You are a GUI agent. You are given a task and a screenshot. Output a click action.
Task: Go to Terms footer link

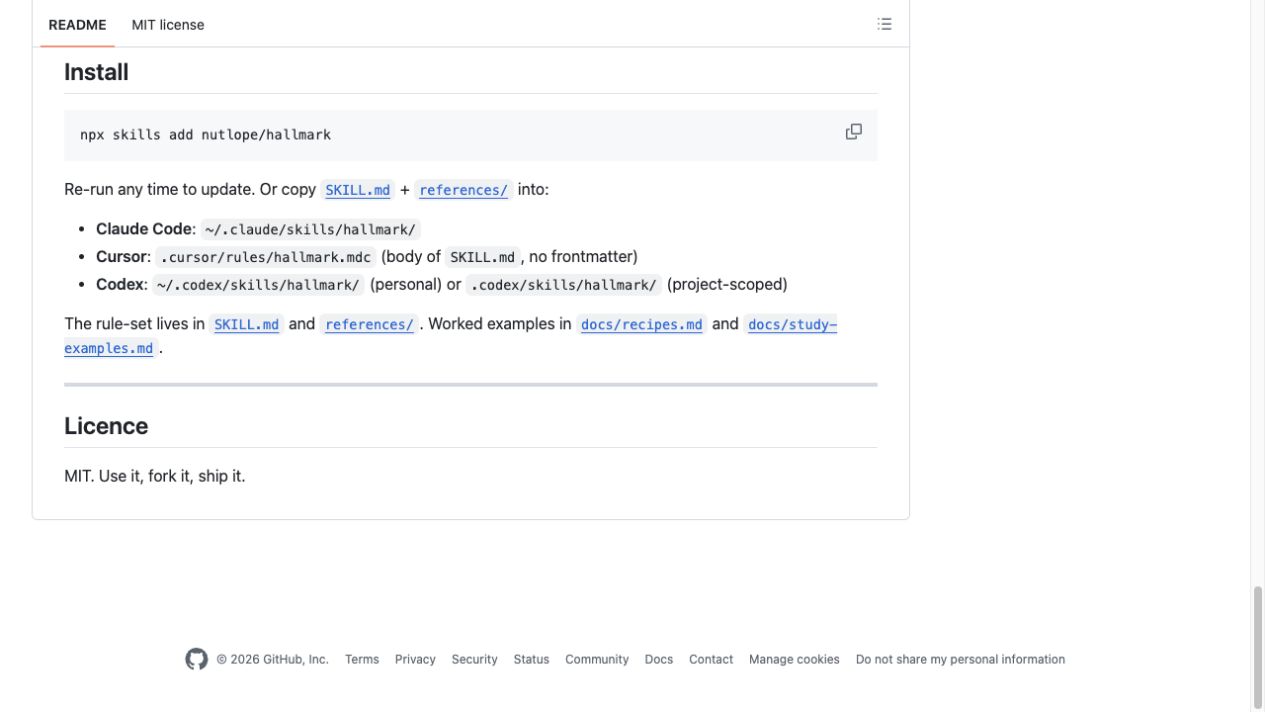(362, 660)
